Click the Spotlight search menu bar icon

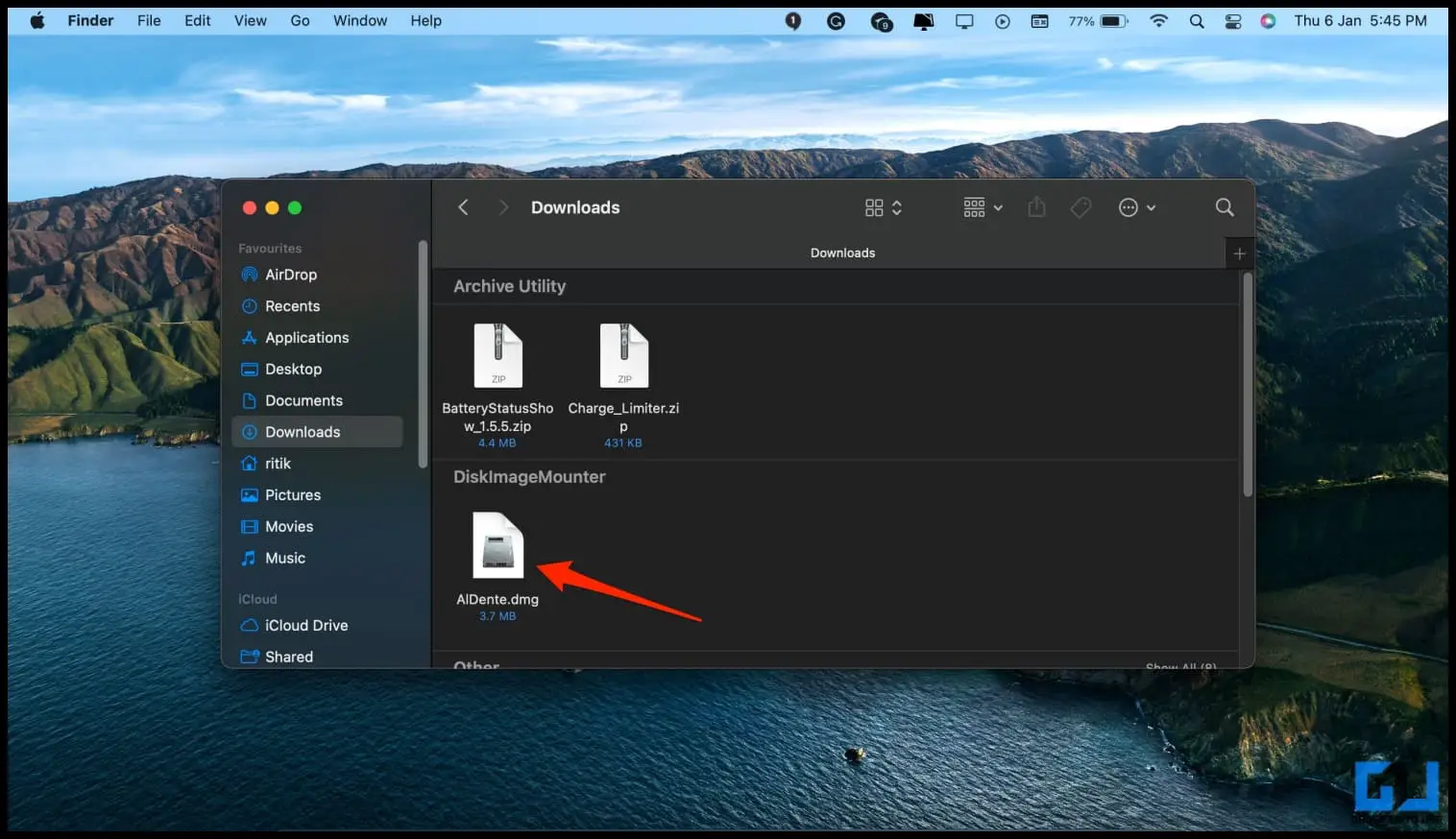1197,21
